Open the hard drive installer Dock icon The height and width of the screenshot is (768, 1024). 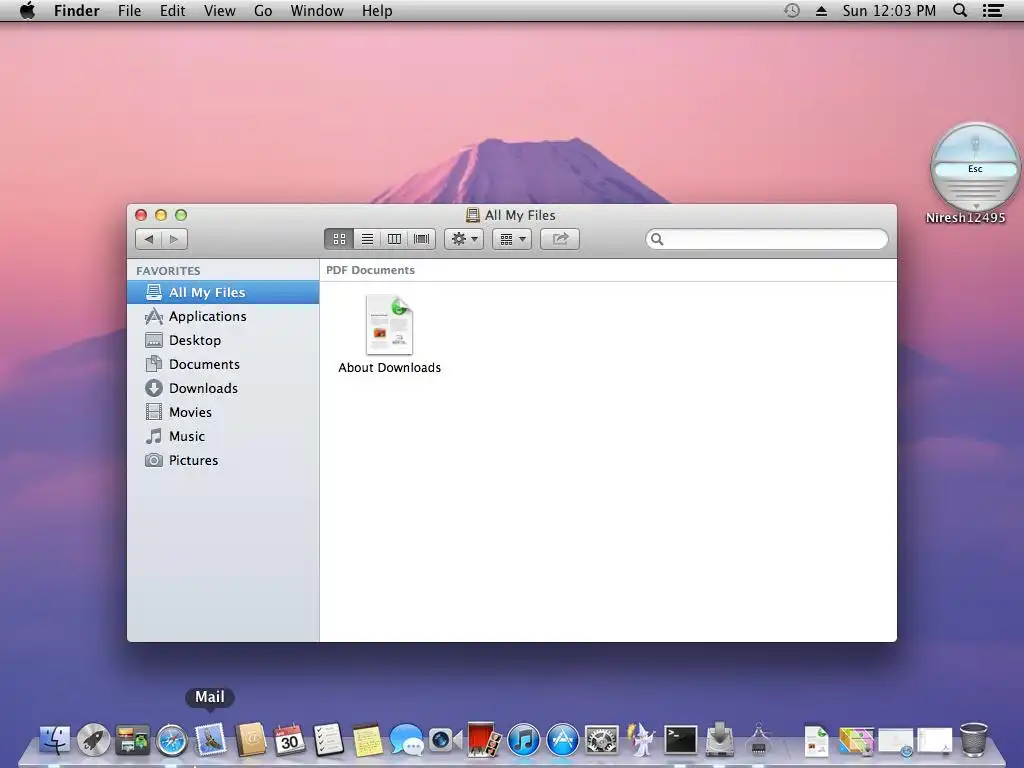click(x=720, y=740)
